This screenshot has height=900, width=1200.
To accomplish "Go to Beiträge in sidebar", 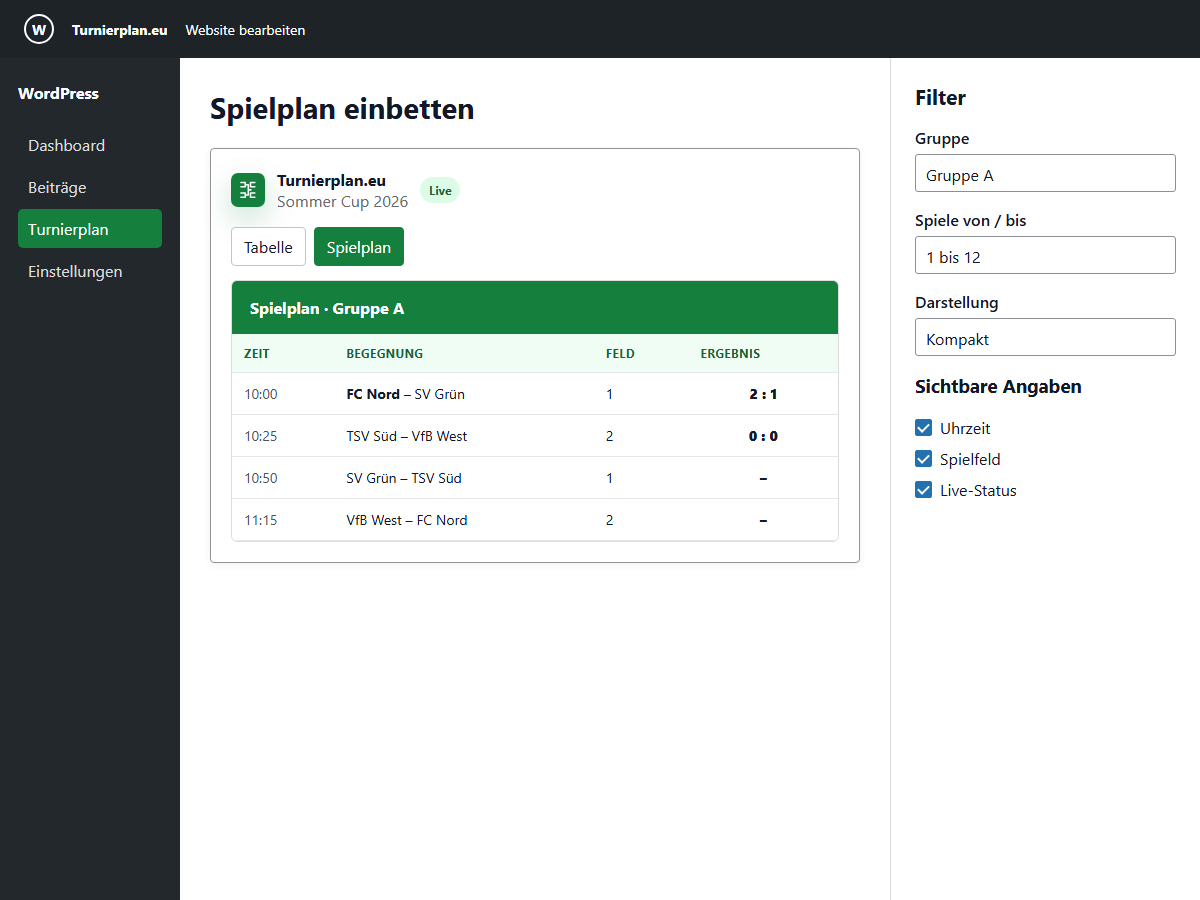I will tap(90, 187).
